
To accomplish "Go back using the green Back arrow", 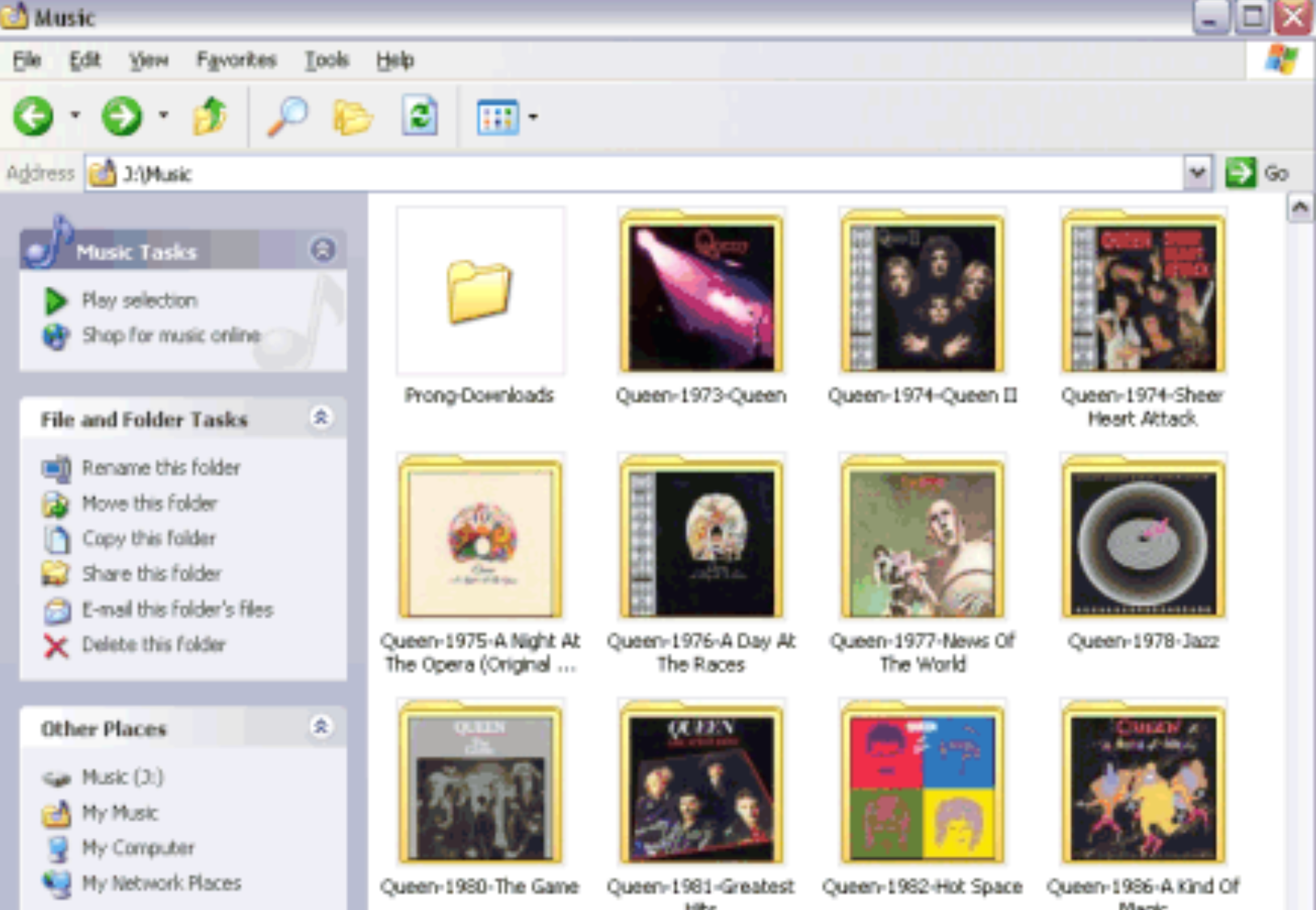I will pyautogui.click(x=33, y=116).
